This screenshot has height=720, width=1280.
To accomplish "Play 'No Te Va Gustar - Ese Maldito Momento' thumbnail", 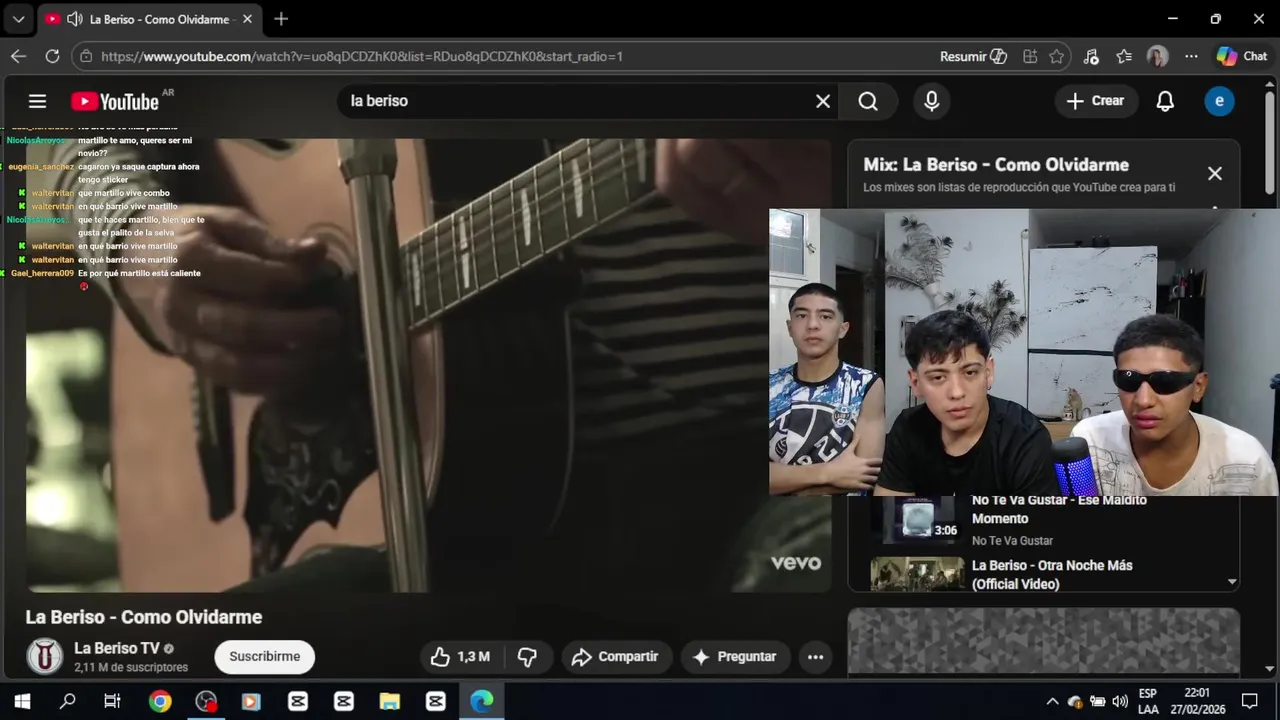I will pyautogui.click(x=916, y=519).
